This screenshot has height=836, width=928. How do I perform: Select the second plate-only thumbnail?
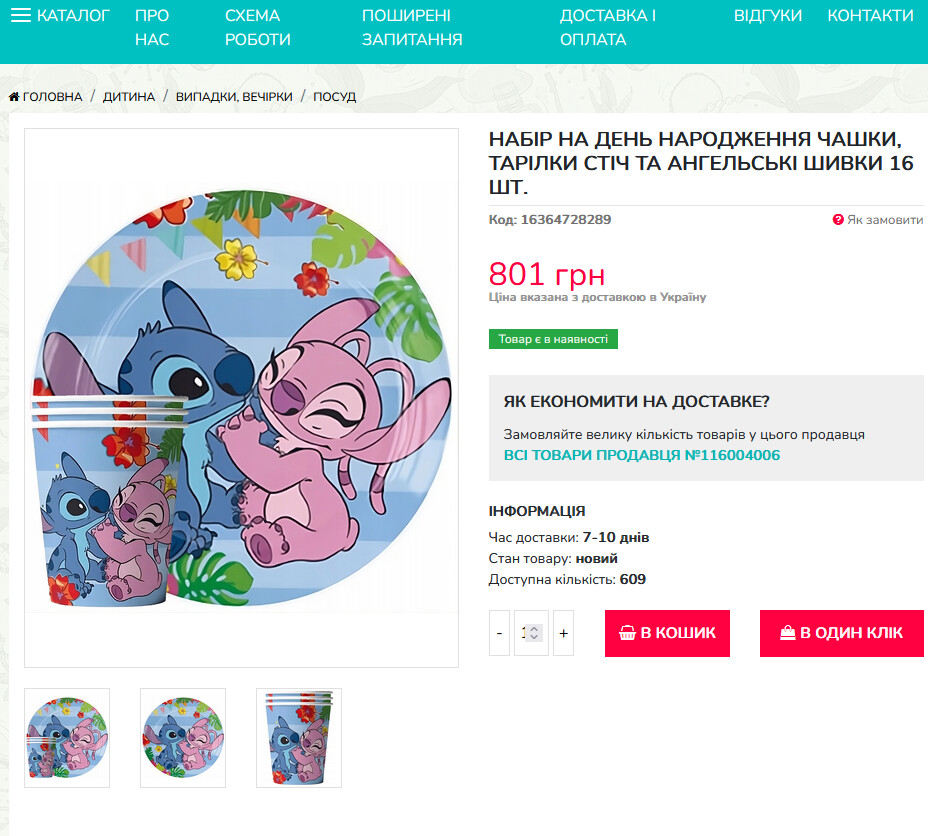(183, 738)
